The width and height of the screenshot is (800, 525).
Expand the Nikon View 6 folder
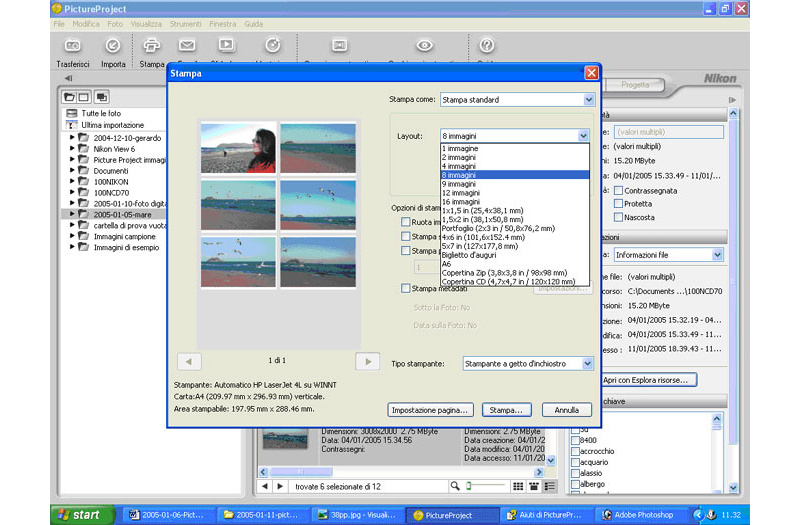[x=72, y=148]
